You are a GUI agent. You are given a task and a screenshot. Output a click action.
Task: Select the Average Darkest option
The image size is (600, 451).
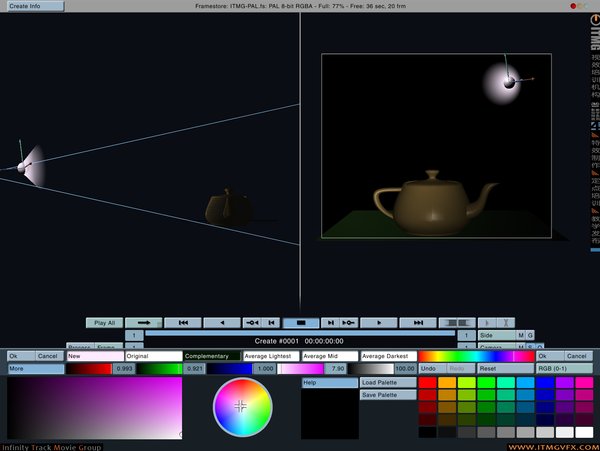pyautogui.click(x=387, y=356)
